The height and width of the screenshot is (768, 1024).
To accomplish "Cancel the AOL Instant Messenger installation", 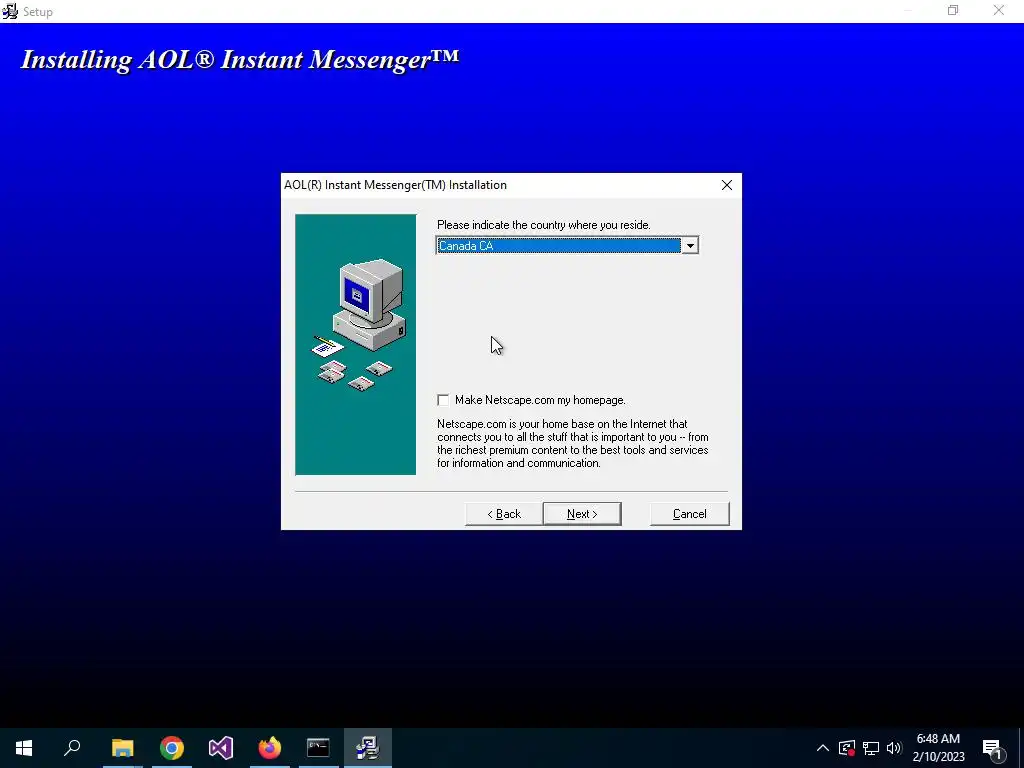I will point(690,514).
